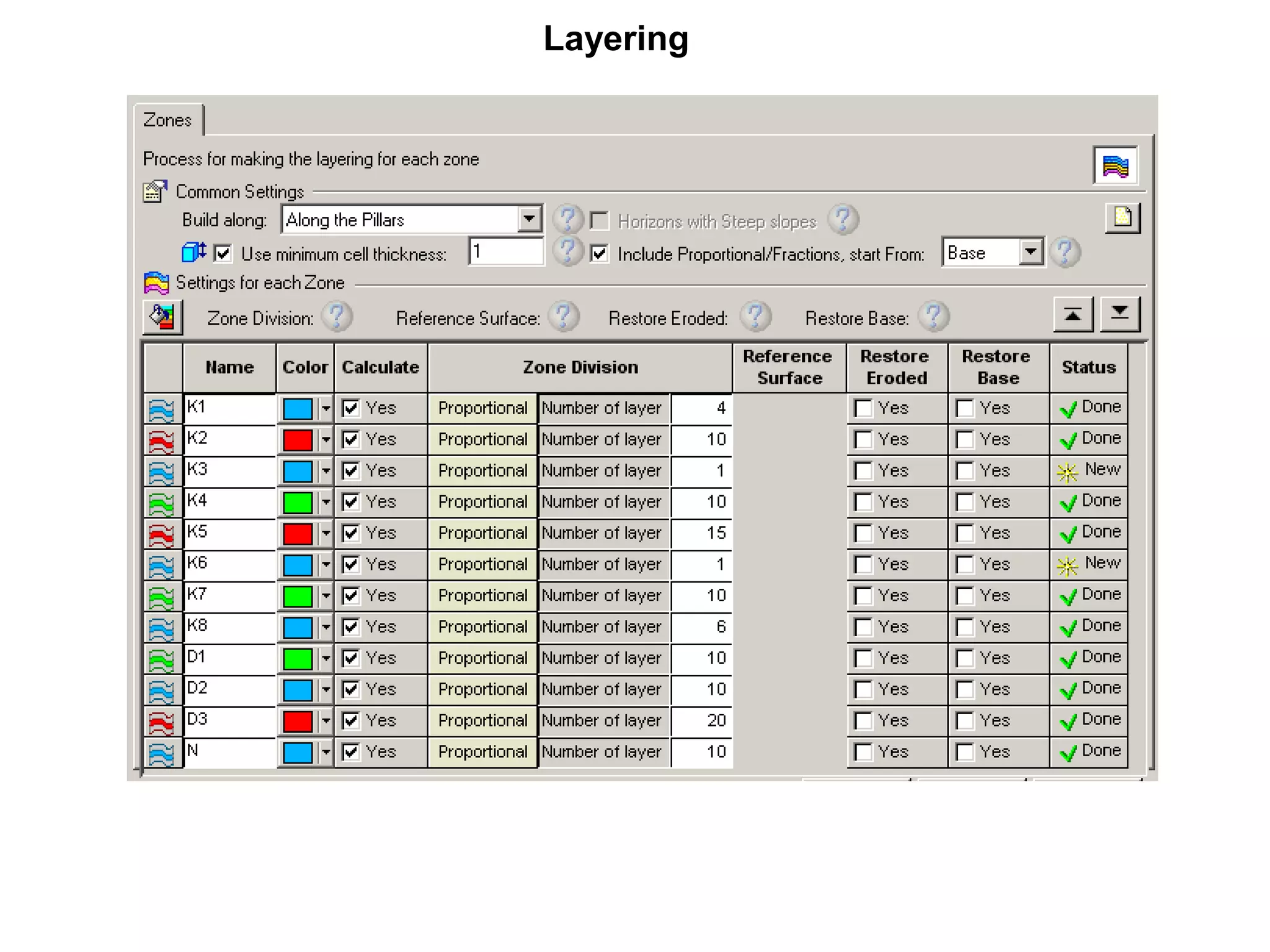Click the help icon next to Zone Division

click(x=337, y=317)
